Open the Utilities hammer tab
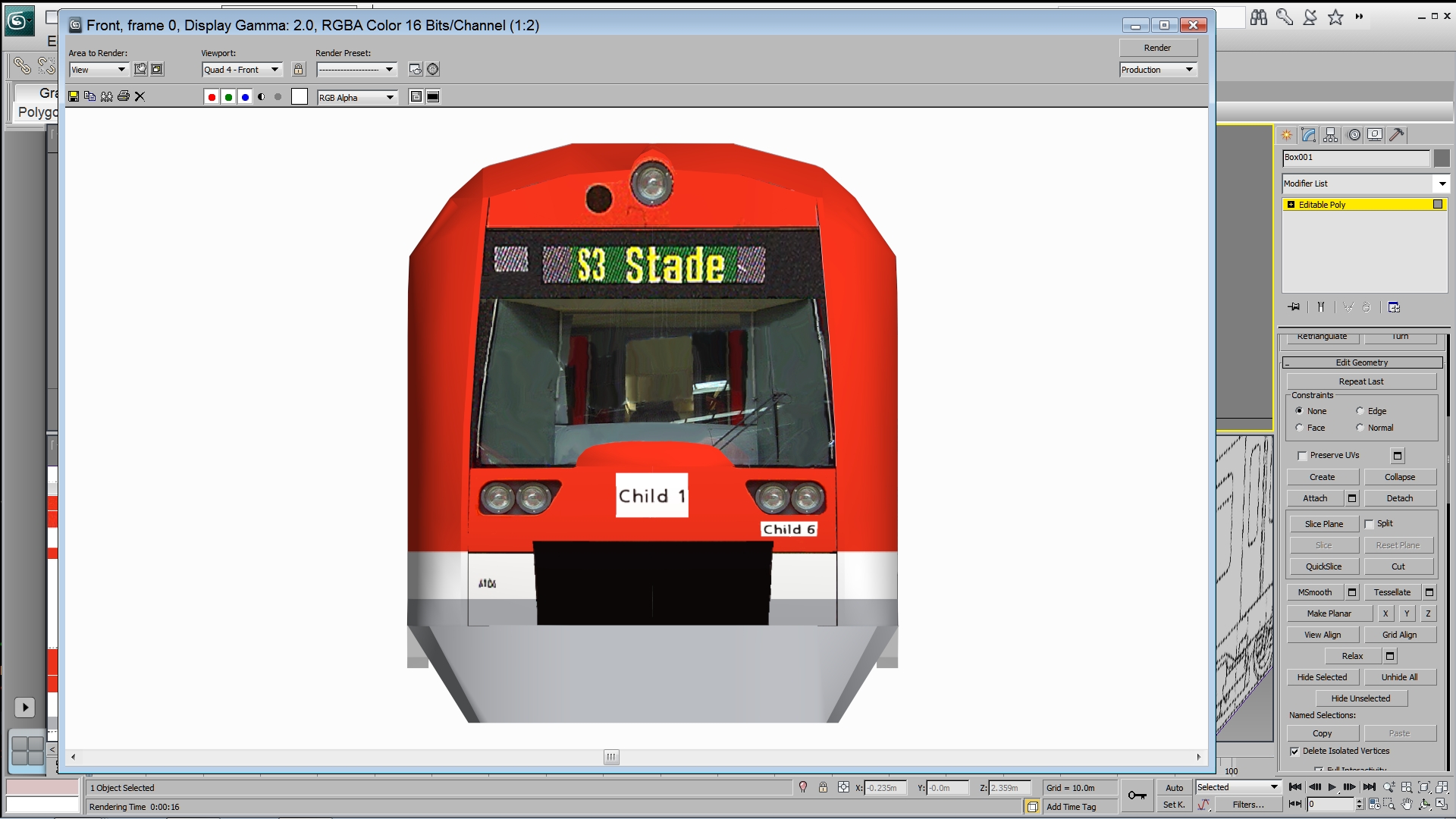Screen dimensions: 1456x819 point(1397,135)
